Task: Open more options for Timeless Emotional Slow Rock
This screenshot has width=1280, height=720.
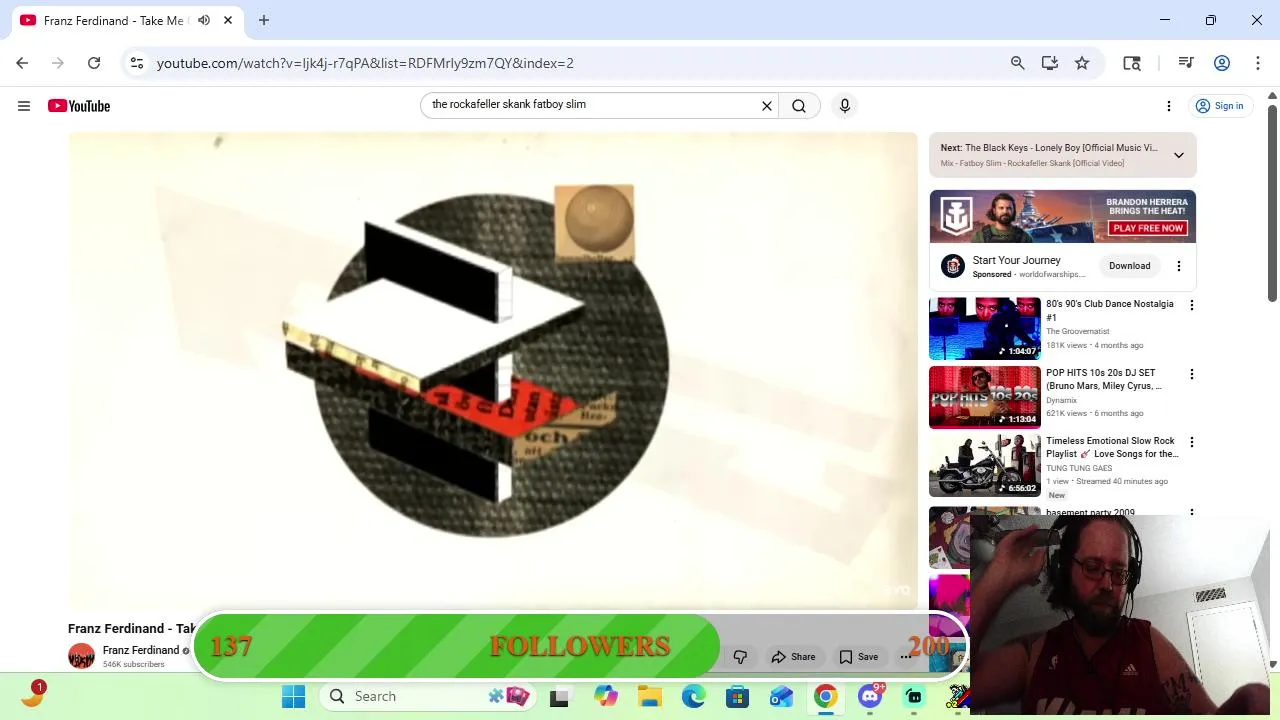Action: [x=1191, y=442]
